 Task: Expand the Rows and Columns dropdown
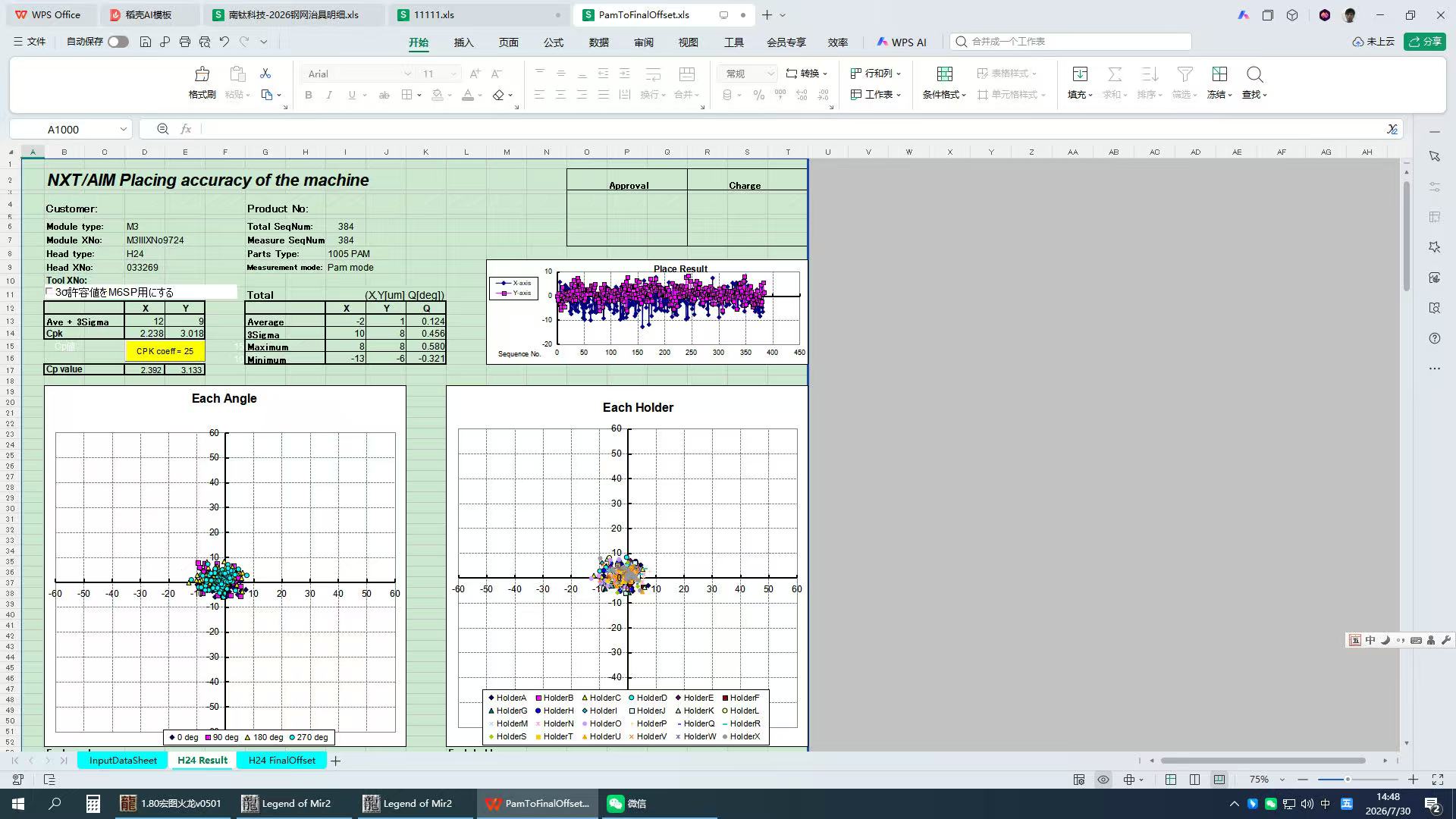[876, 74]
